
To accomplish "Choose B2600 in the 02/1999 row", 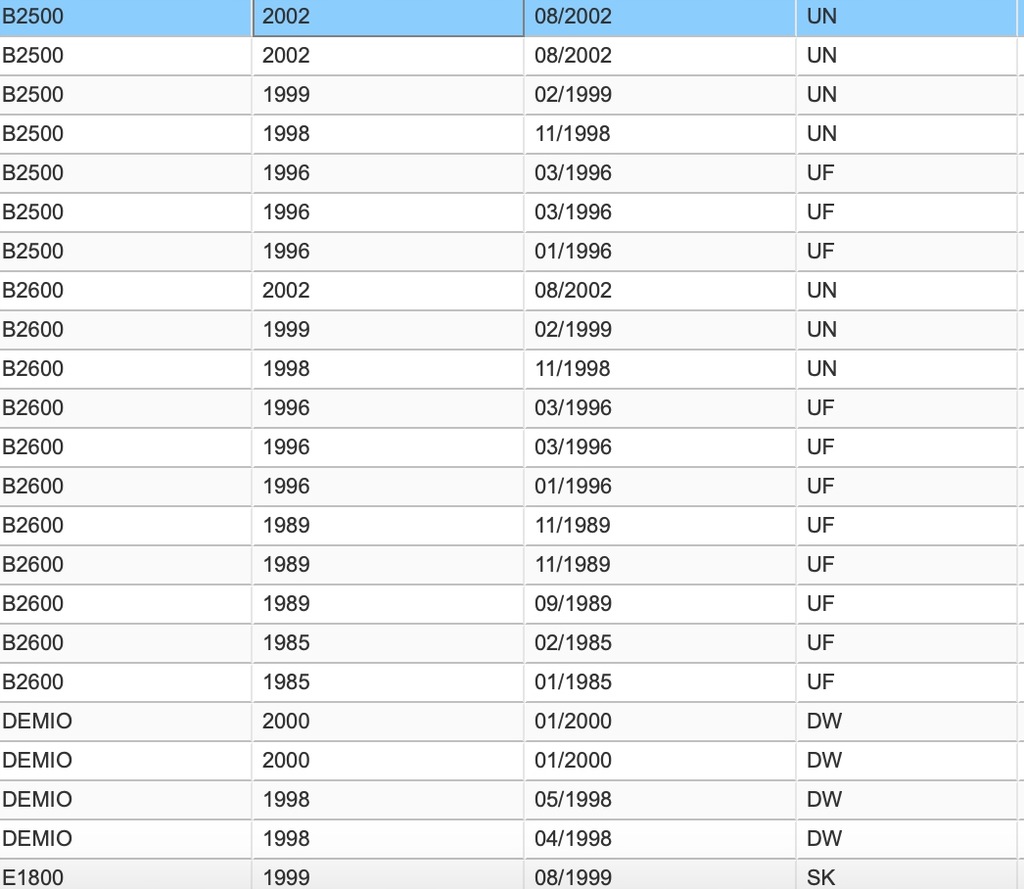I will coord(125,330).
